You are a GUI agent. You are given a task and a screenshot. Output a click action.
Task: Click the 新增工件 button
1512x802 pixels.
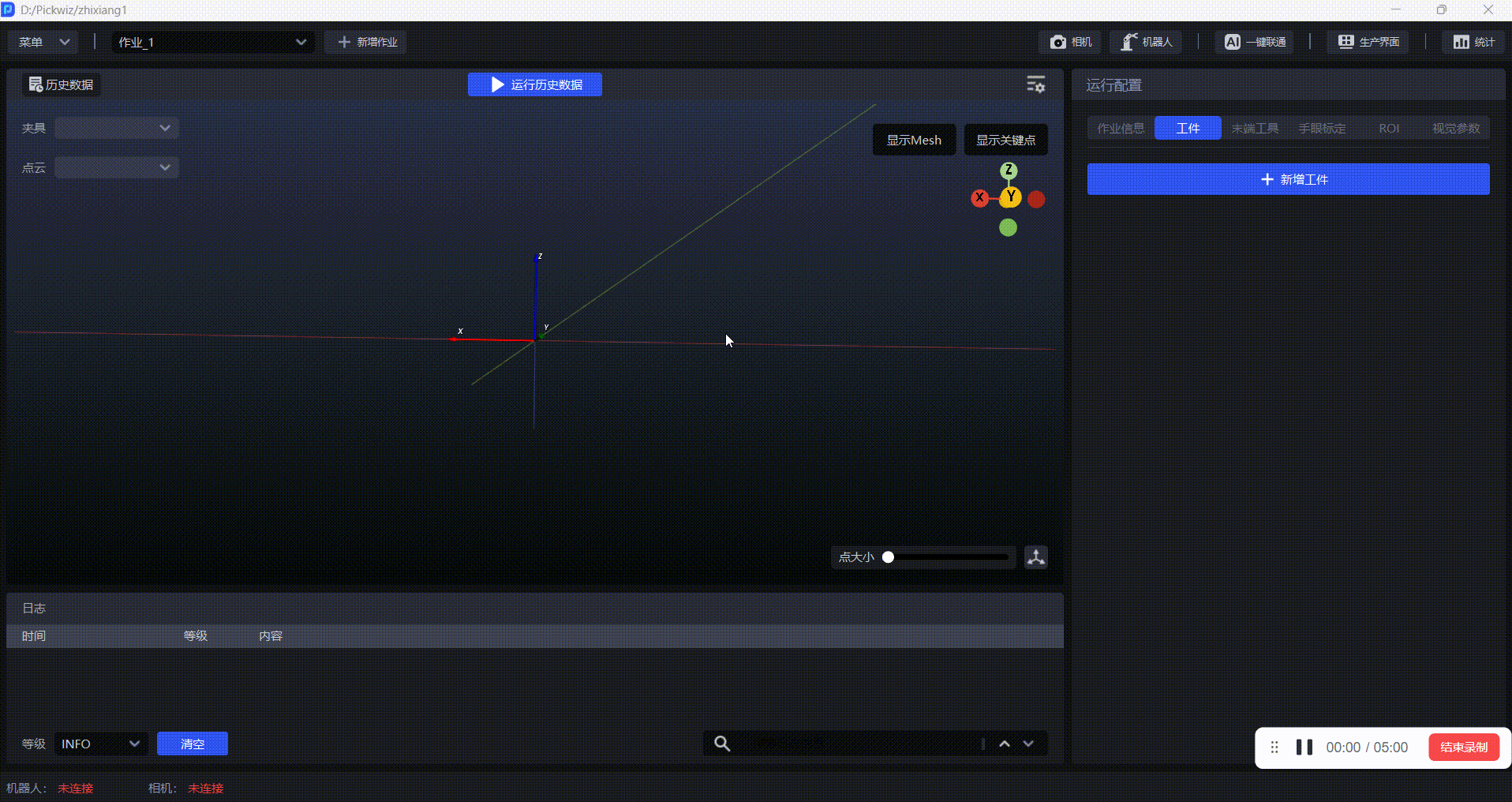coord(1288,179)
